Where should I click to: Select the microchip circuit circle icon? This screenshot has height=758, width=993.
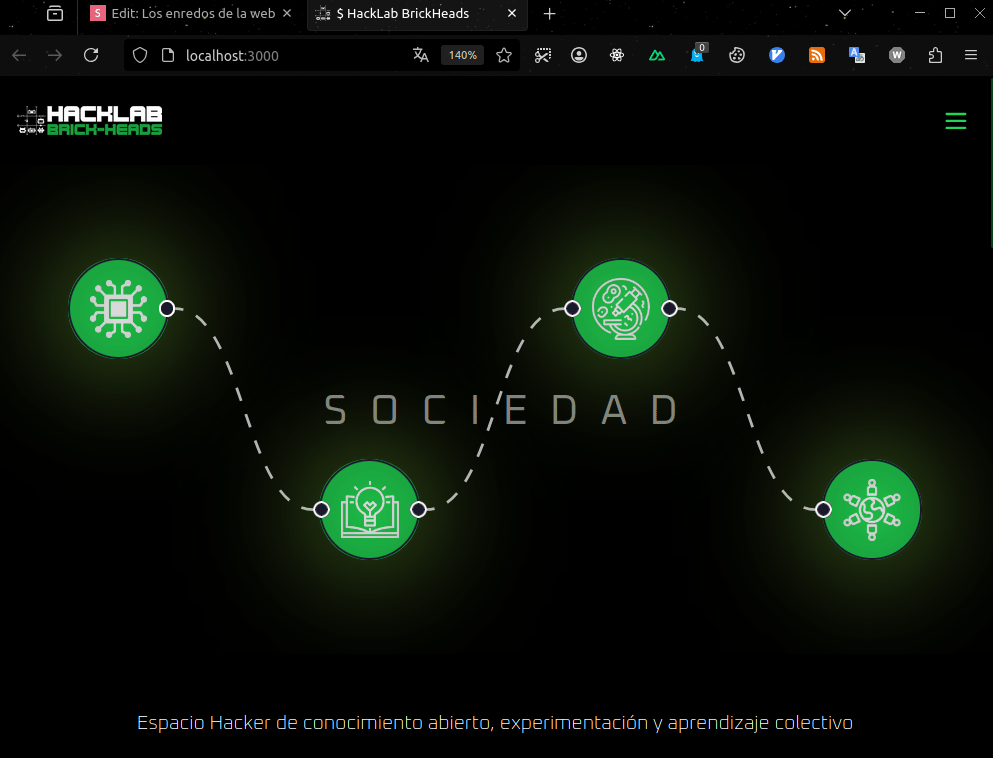(118, 308)
